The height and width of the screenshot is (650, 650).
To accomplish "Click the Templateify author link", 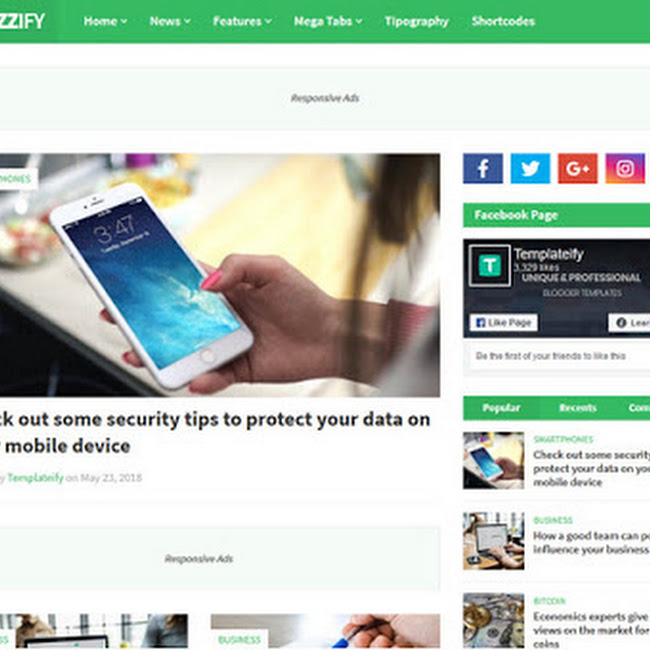I will (x=36, y=478).
